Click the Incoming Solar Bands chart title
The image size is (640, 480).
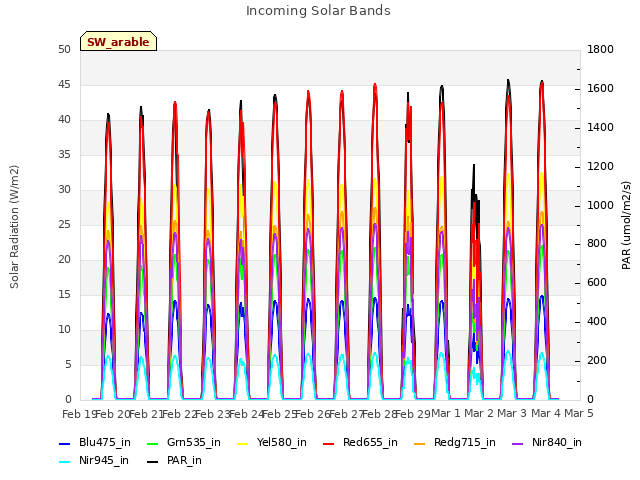tap(318, 11)
